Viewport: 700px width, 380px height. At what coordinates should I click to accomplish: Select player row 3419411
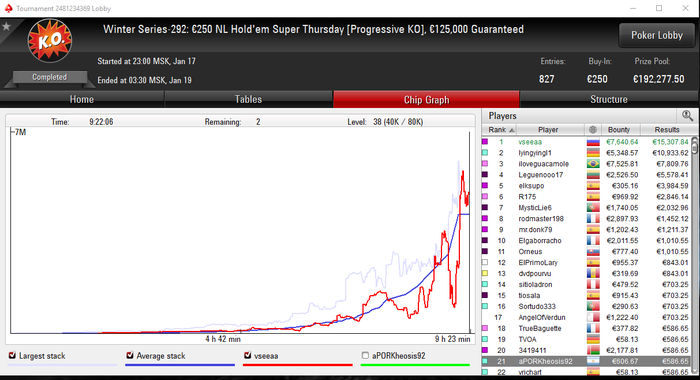point(587,350)
